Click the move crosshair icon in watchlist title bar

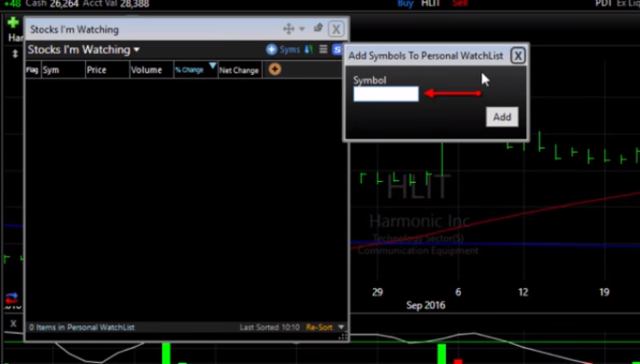tap(289, 29)
